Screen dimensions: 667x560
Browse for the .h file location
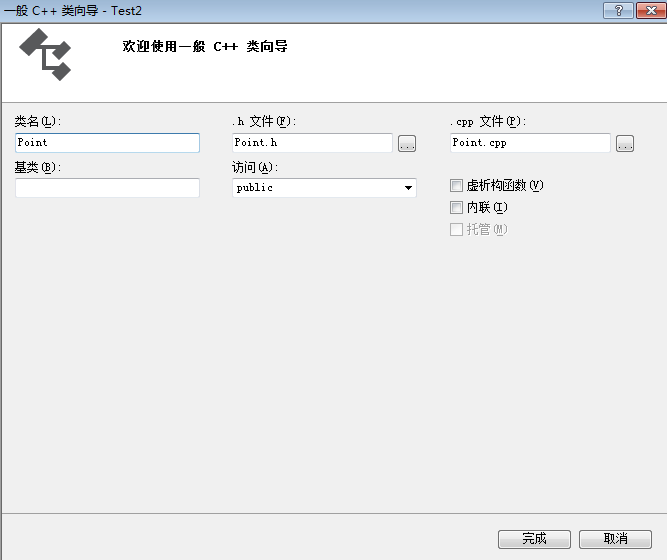click(x=407, y=143)
